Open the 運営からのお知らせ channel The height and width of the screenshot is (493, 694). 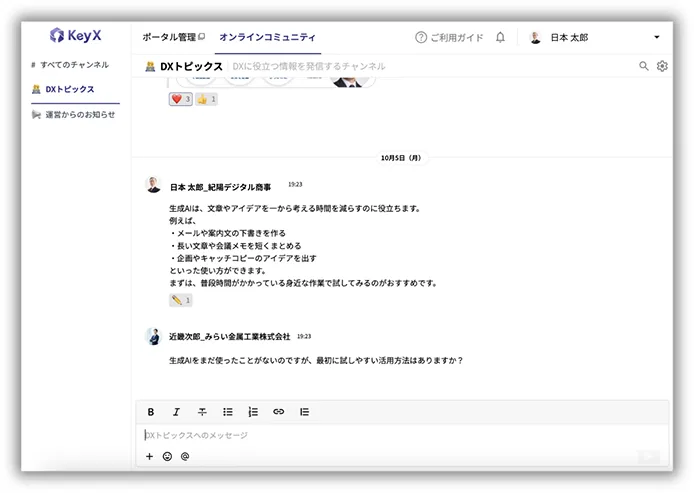click(73, 115)
